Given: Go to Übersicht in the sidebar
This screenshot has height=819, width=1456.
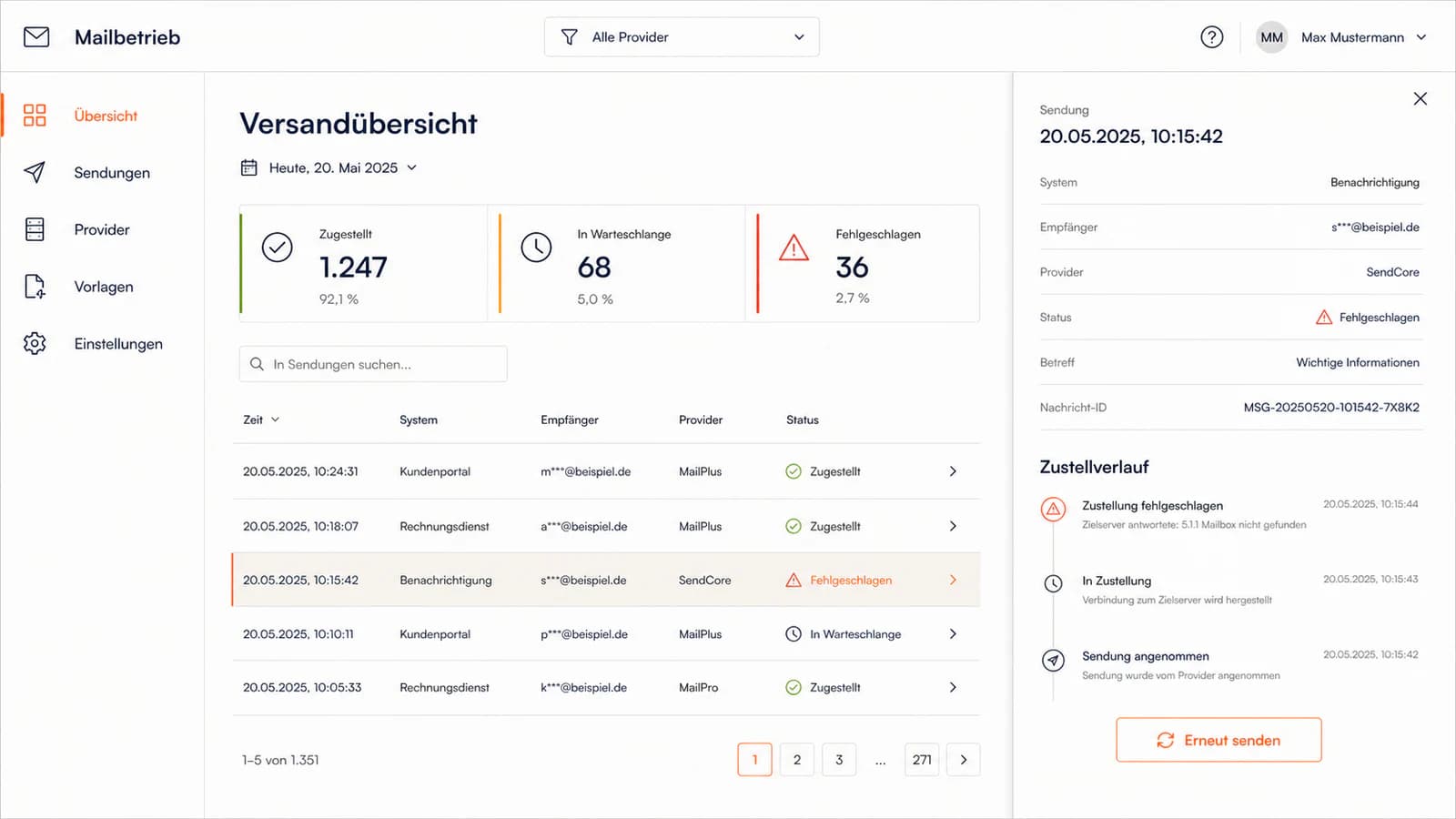Looking at the screenshot, I should pyautogui.click(x=102, y=116).
